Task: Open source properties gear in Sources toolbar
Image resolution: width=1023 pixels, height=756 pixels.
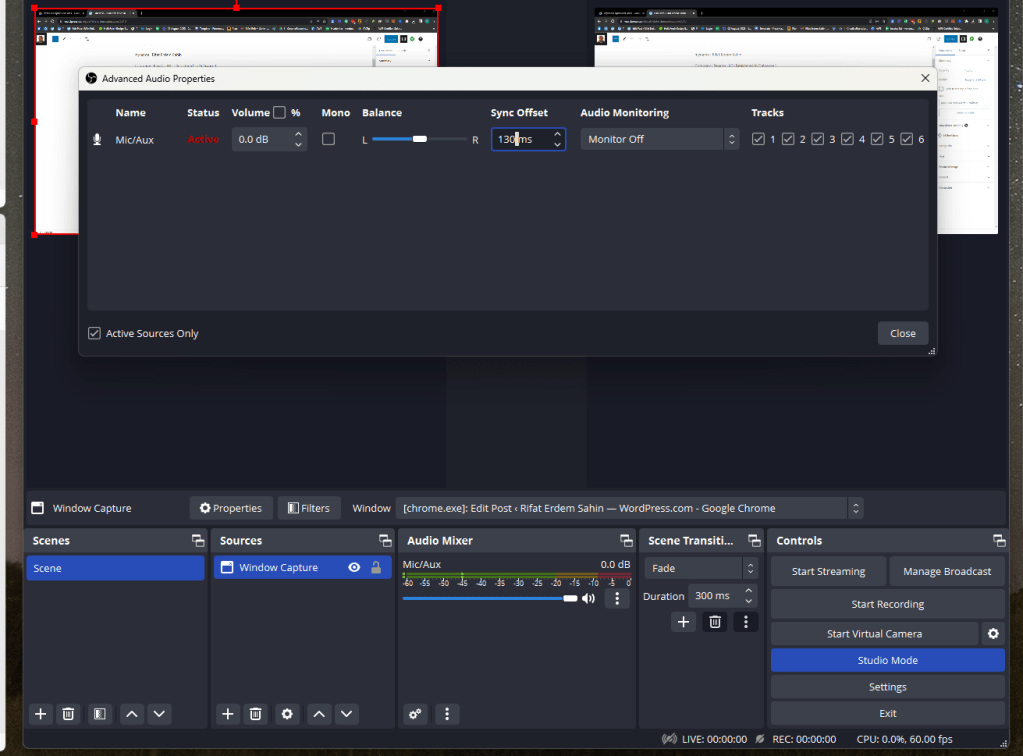Action: click(x=287, y=714)
